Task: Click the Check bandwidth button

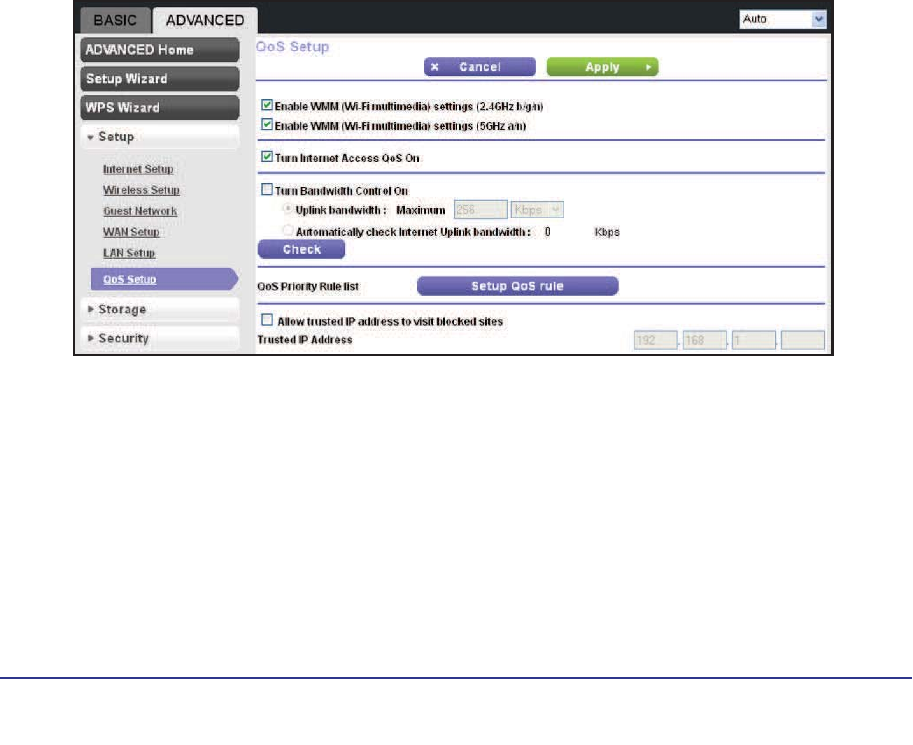Action: (x=301, y=249)
